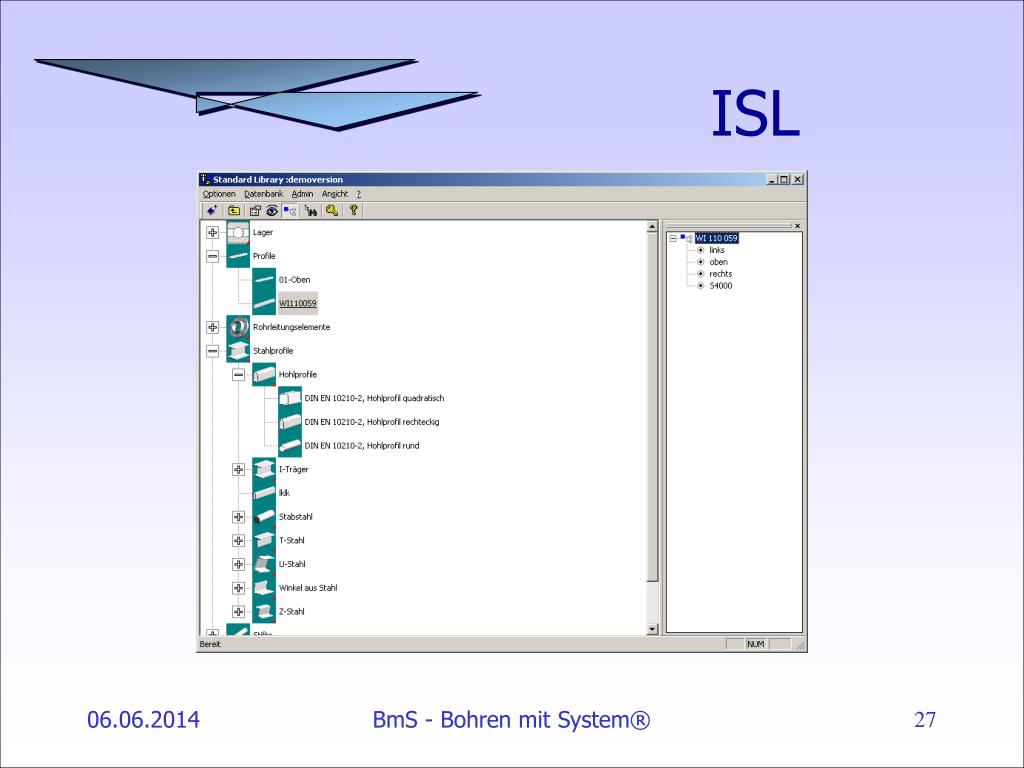Click the tree scrollbar down arrow
The width and height of the screenshot is (1024, 768).
[x=652, y=629]
